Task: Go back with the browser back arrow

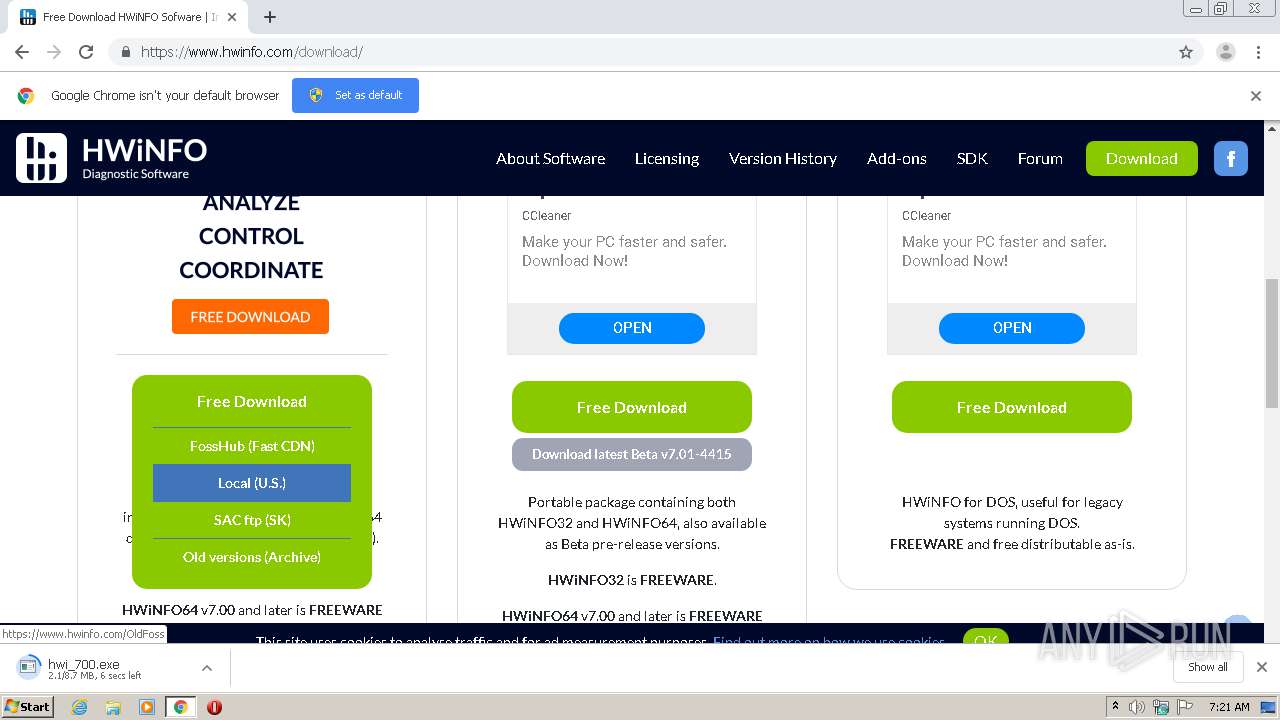Action: pyautogui.click(x=22, y=52)
